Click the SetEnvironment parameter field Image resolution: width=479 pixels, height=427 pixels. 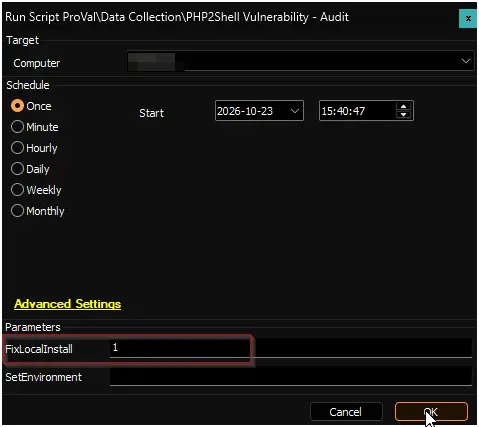[x=291, y=376]
